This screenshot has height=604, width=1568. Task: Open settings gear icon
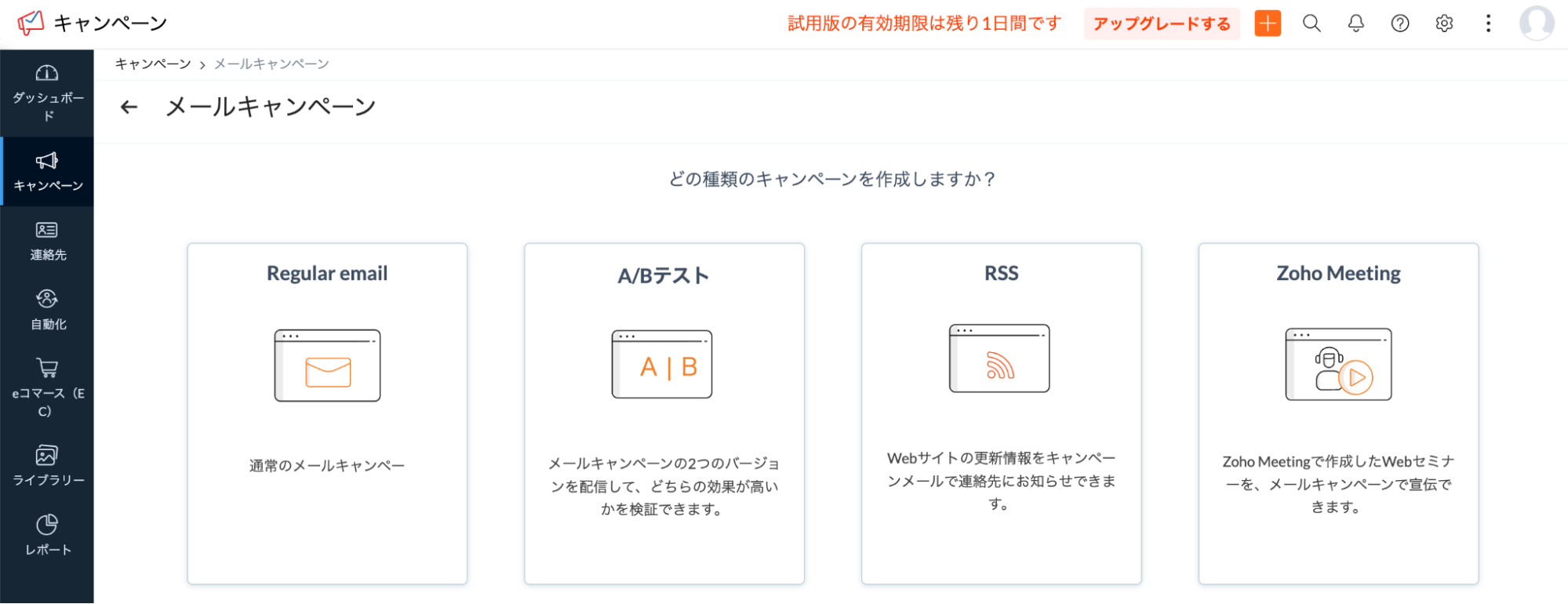pyautogui.click(x=1444, y=24)
